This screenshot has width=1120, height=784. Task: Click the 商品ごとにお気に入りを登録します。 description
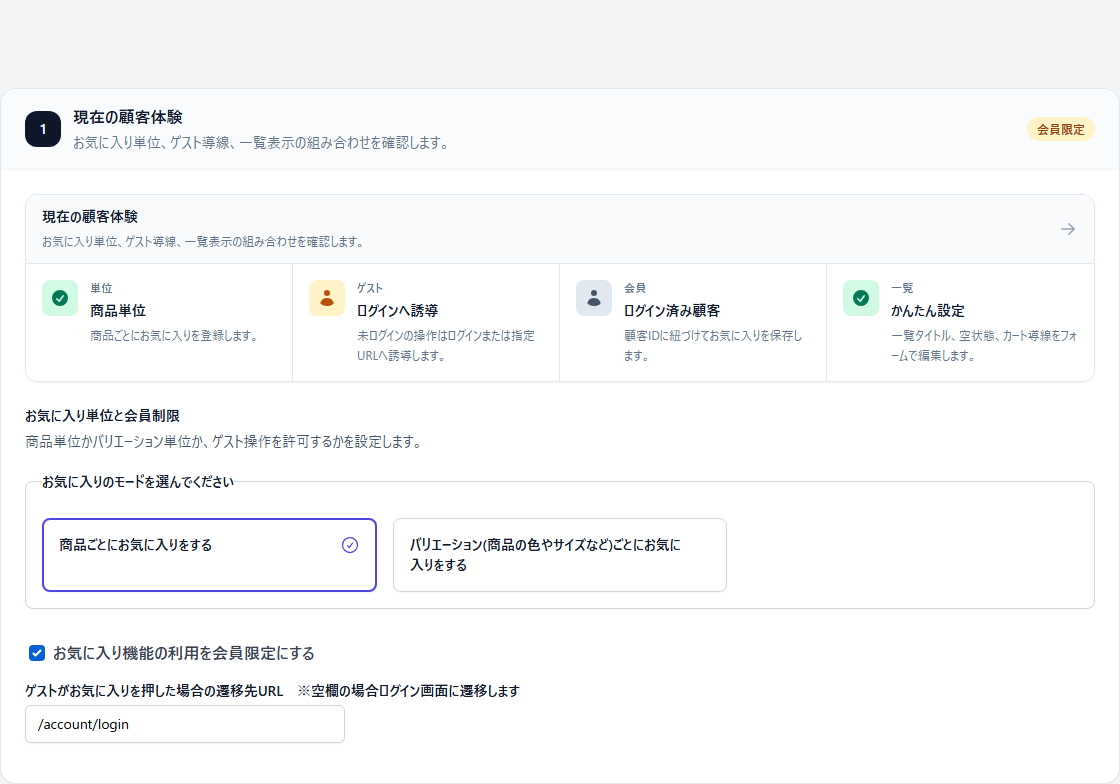(174, 336)
